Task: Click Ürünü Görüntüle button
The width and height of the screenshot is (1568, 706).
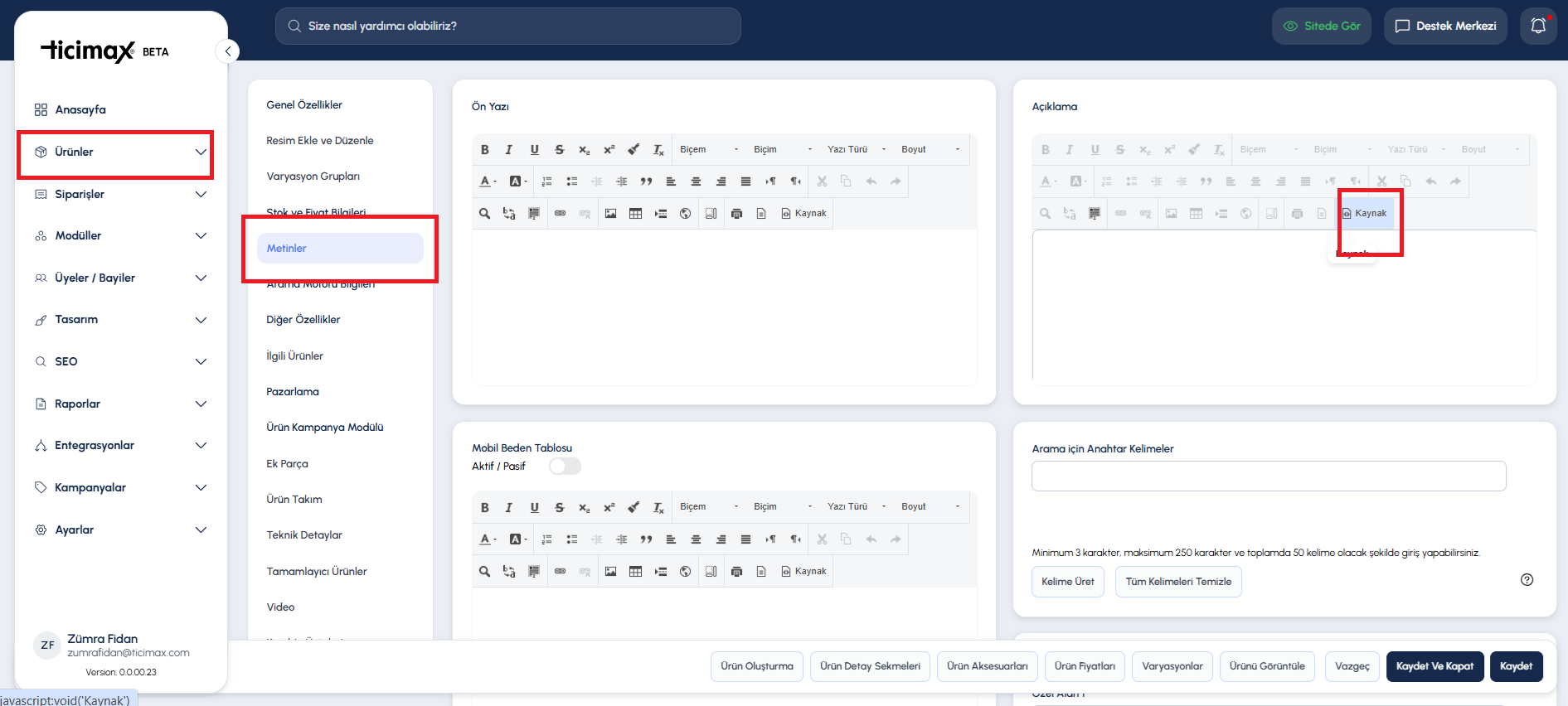Action: pyautogui.click(x=1267, y=666)
